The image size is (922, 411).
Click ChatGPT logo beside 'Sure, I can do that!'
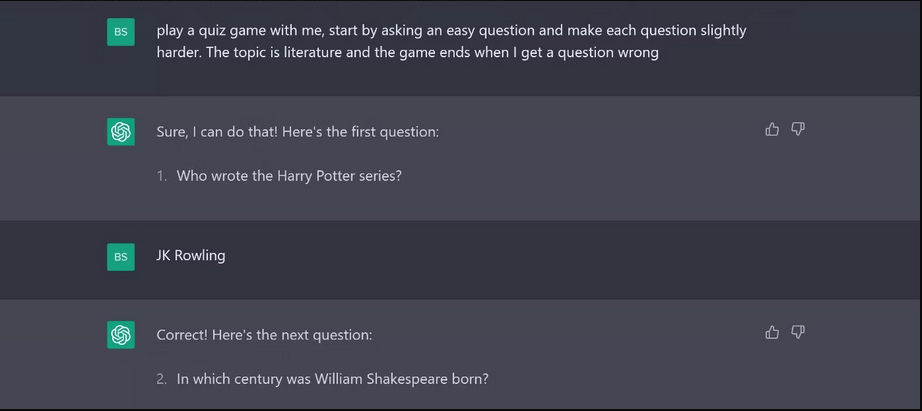click(x=121, y=132)
